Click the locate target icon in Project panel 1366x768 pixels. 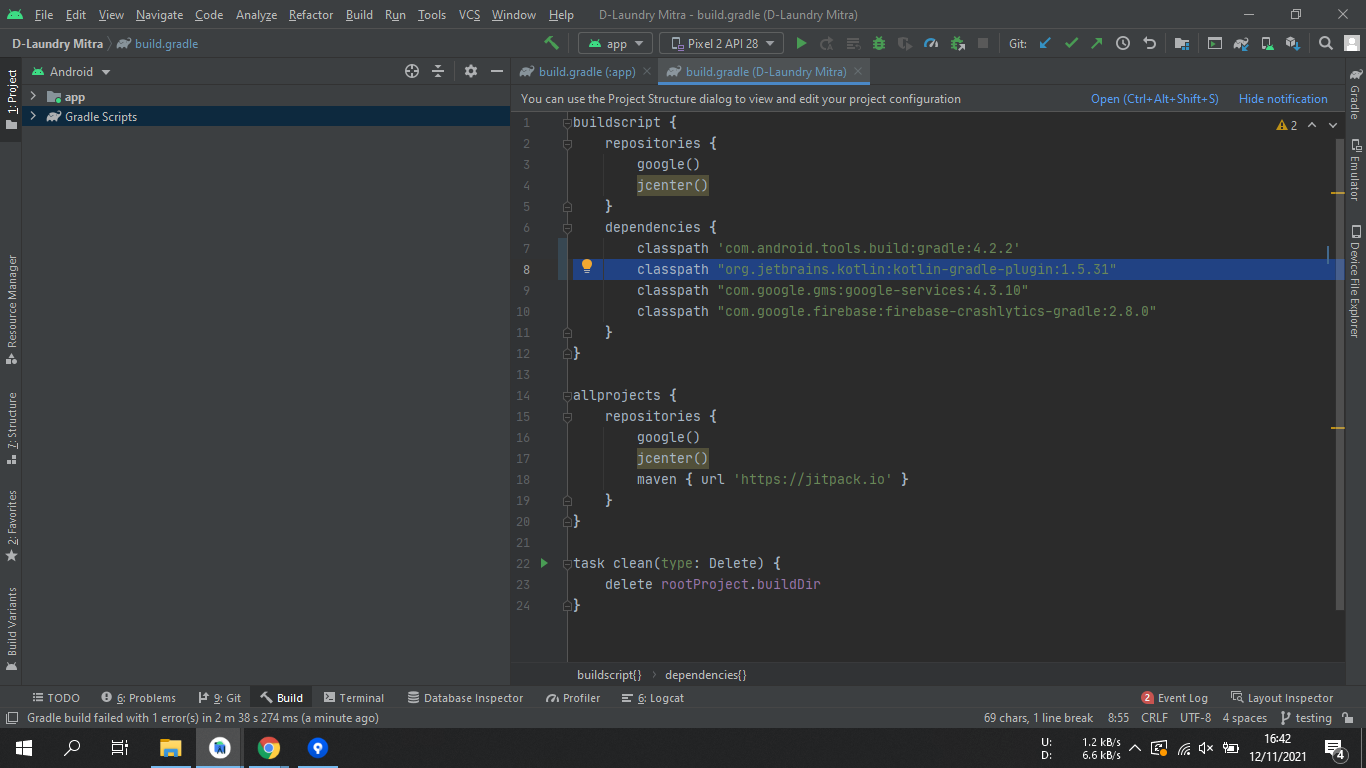[x=412, y=71]
